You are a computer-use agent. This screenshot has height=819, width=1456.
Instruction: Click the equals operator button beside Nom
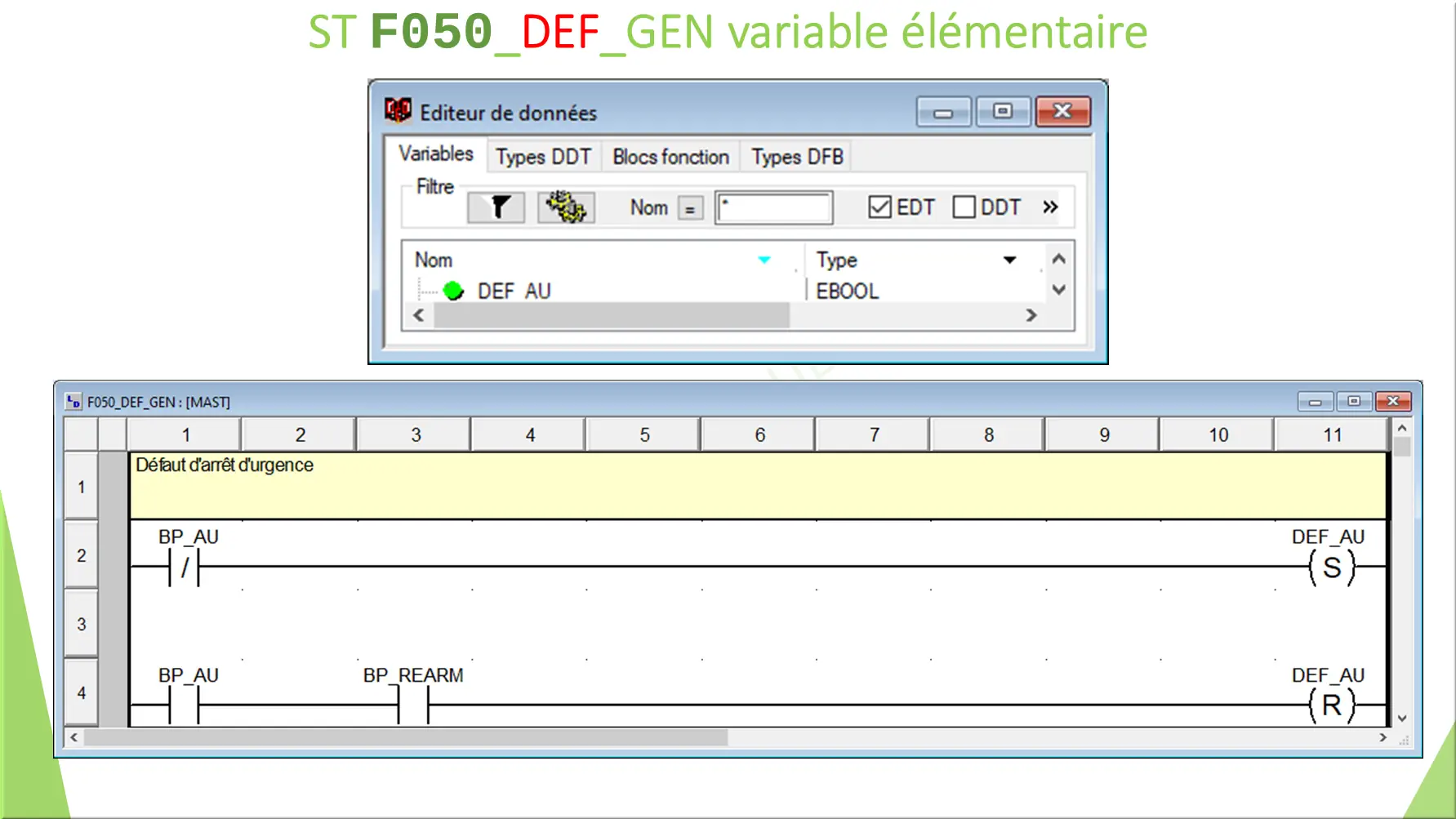click(x=692, y=207)
